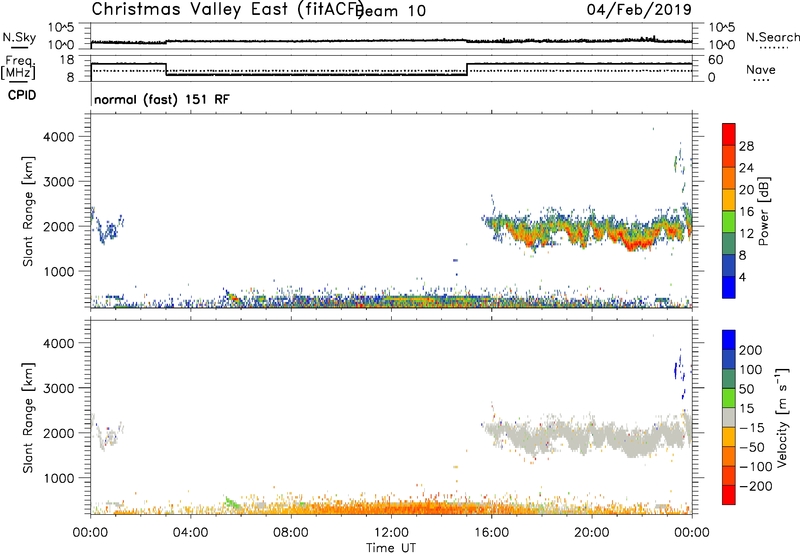The width and height of the screenshot is (800, 554).
Task: Click the '16:00' time axis label
Action: point(491,533)
